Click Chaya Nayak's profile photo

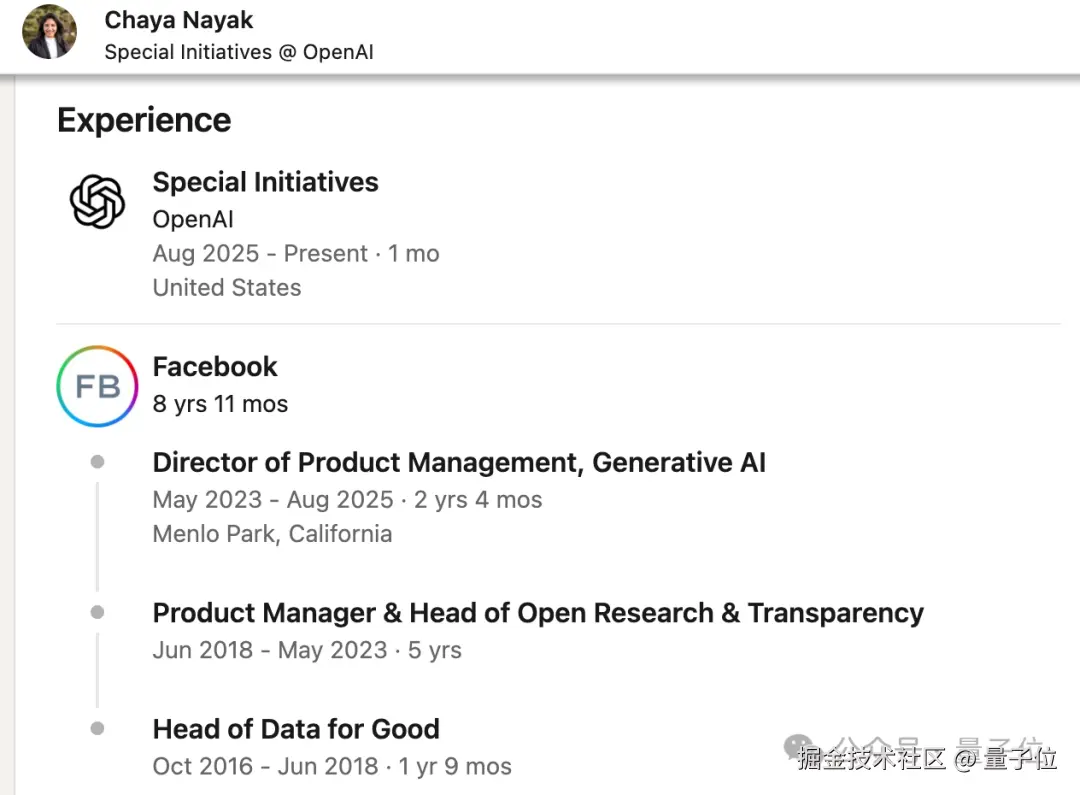[x=49, y=32]
